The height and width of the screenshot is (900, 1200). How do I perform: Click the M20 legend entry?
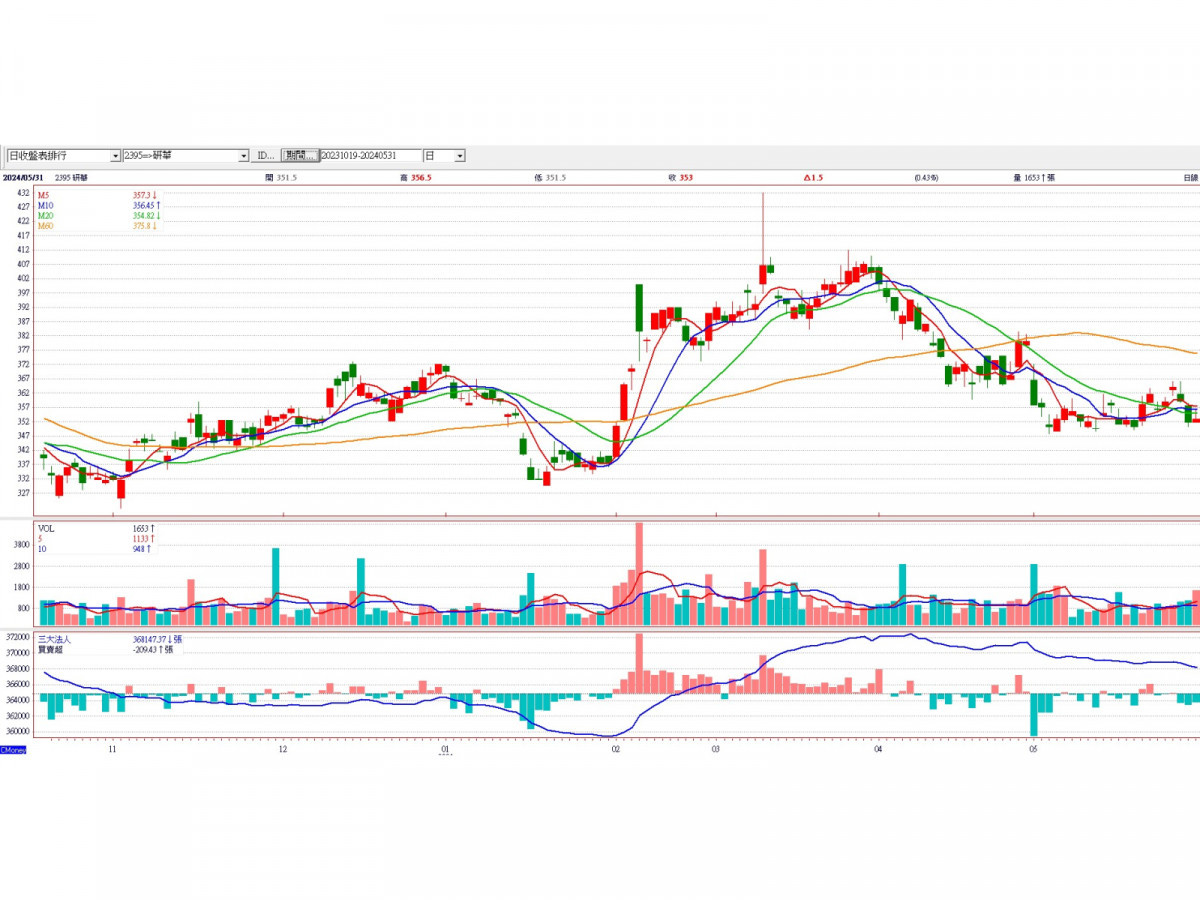45,216
